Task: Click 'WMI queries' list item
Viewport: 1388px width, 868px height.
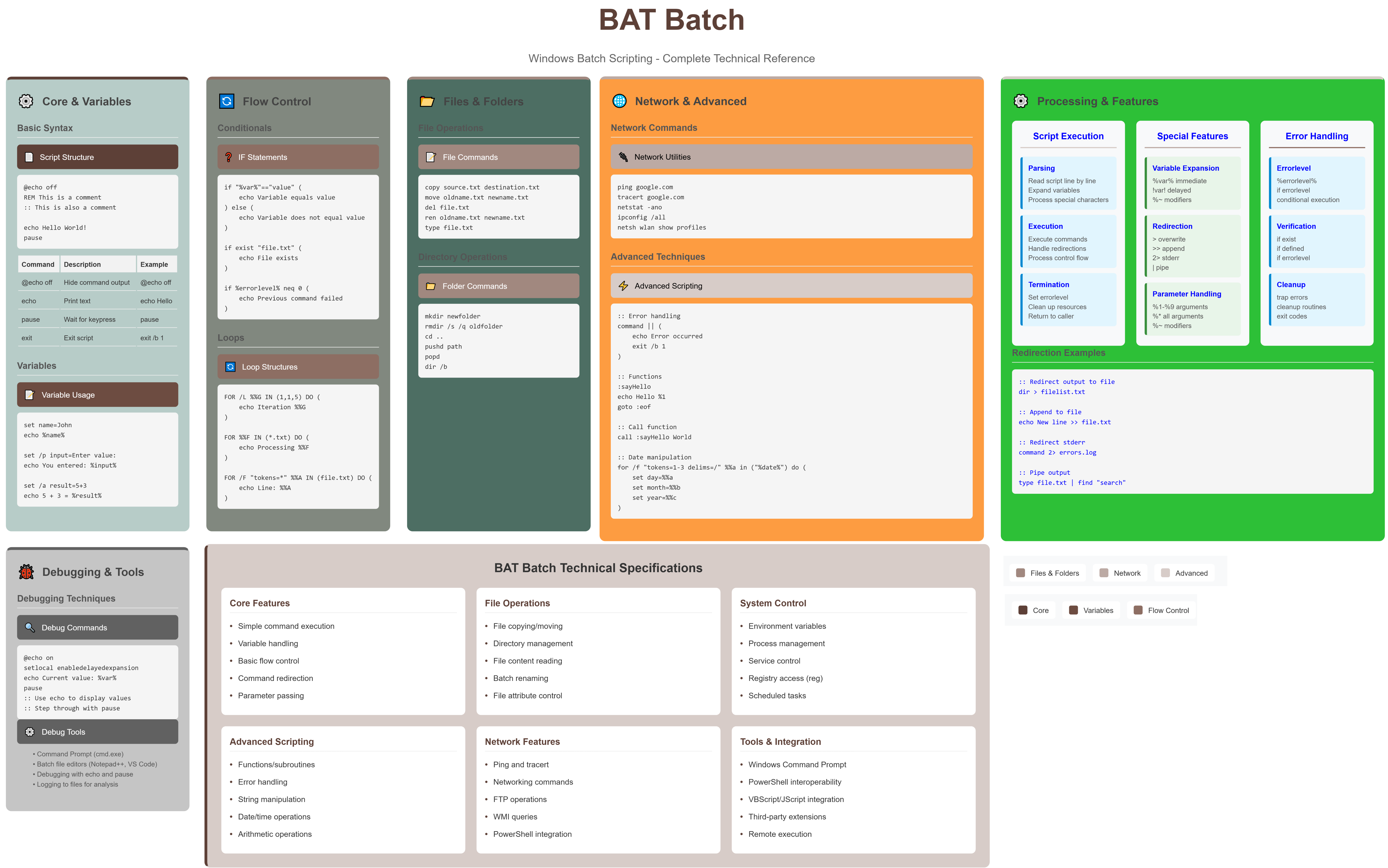Action: coord(515,817)
